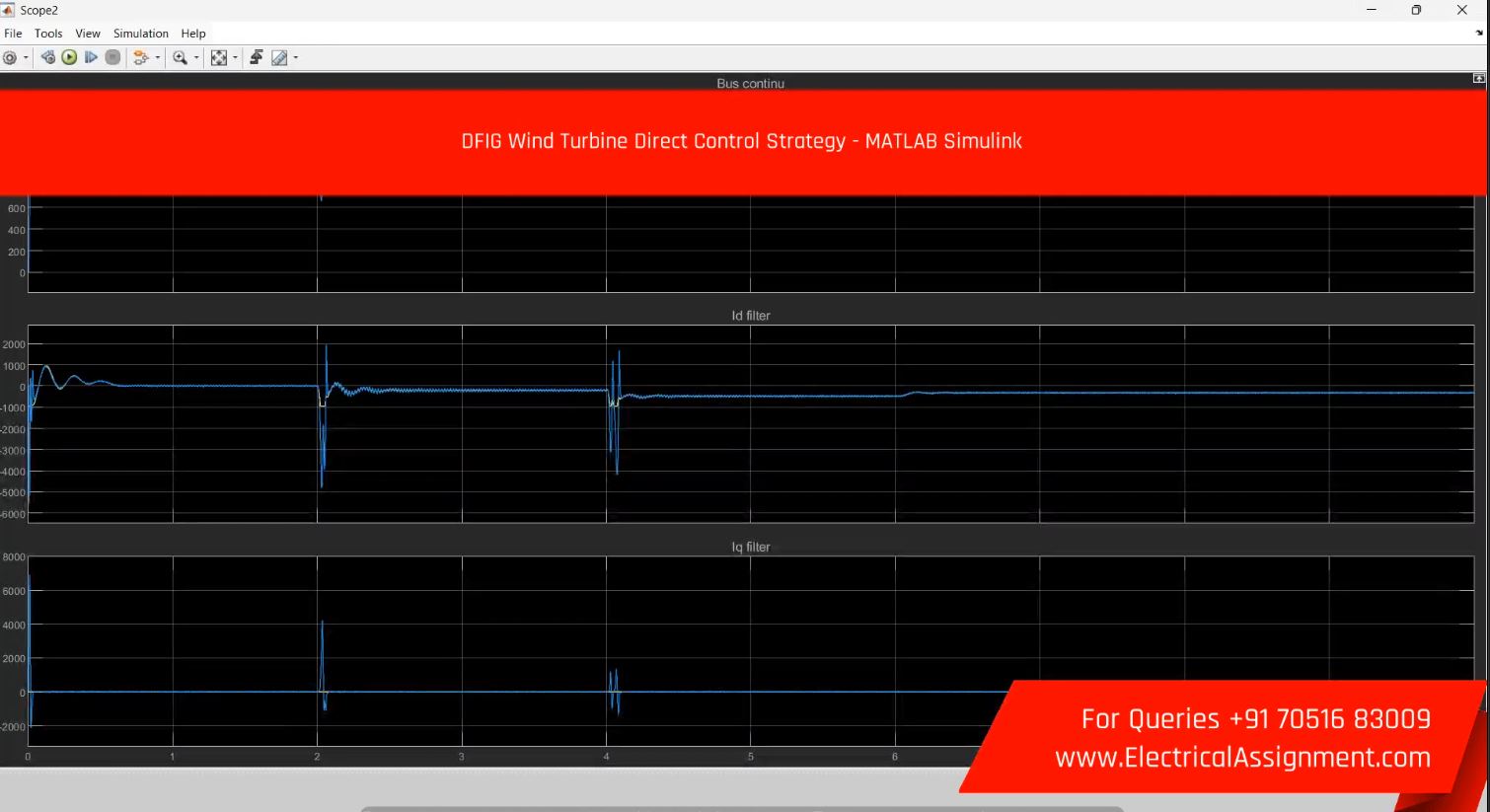Screen dimensions: 1490x812
Task: Open the zoom tool options dropdown arrow
Action: point(196,57)
